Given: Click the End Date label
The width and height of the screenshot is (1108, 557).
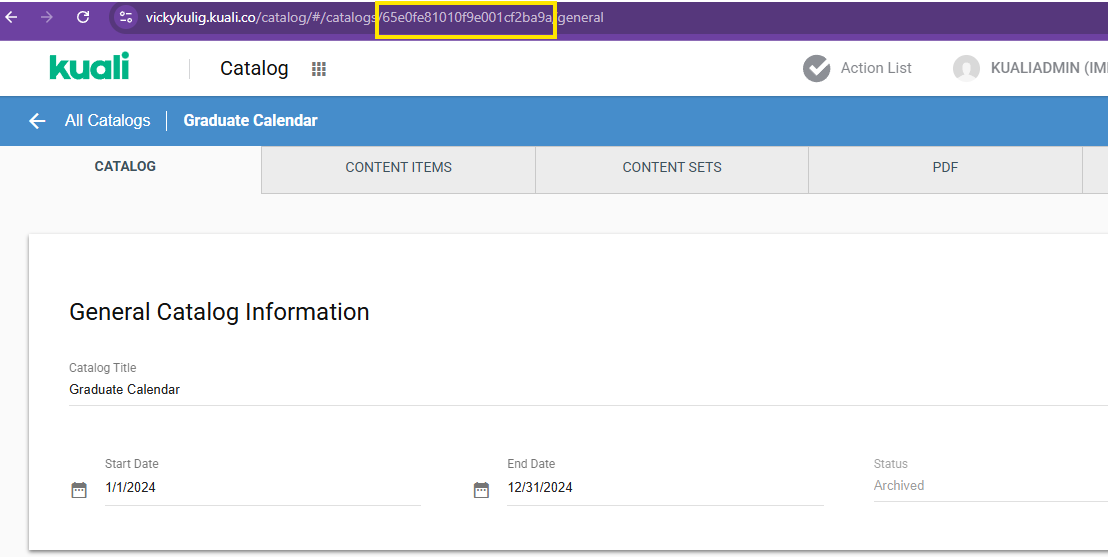Looking at the screenshot, I should point(531,464).
